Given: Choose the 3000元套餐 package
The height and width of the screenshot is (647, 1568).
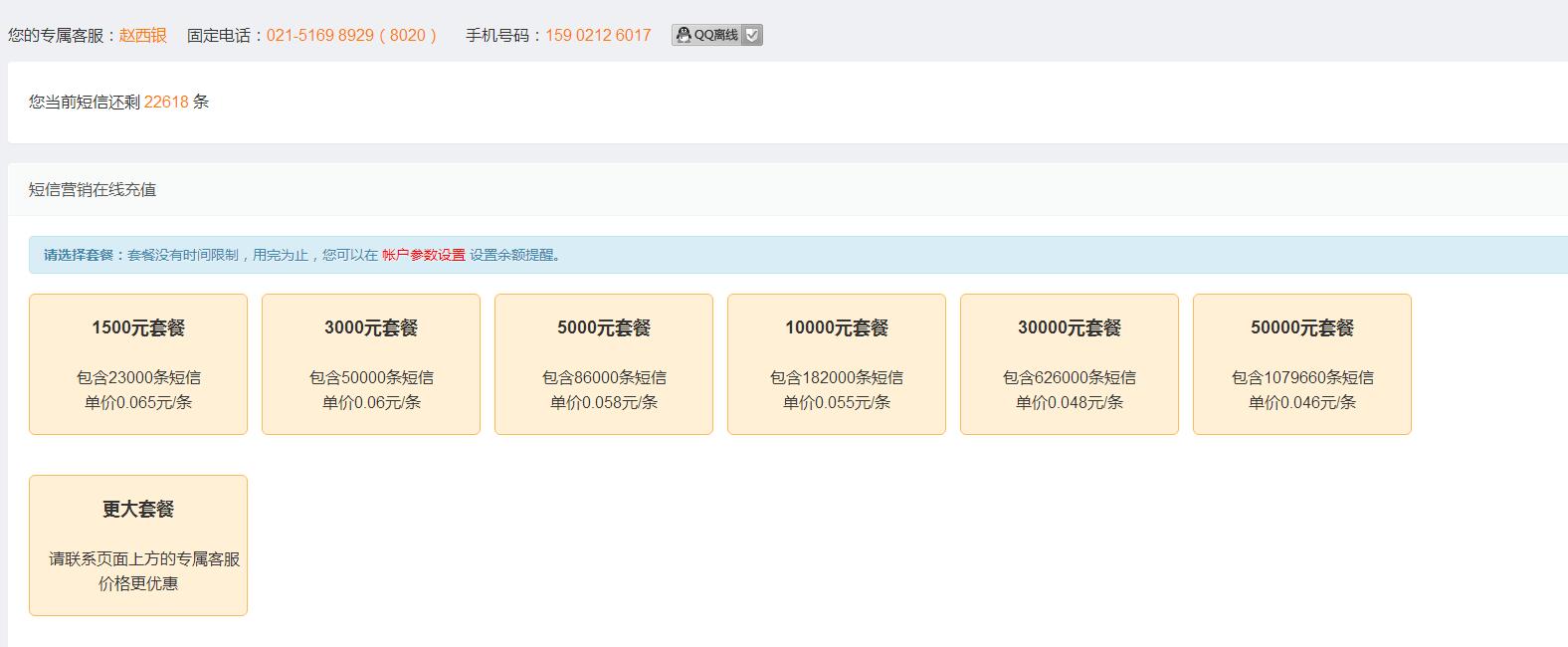Looking at the screenshot, I should [x=371, y=363].
